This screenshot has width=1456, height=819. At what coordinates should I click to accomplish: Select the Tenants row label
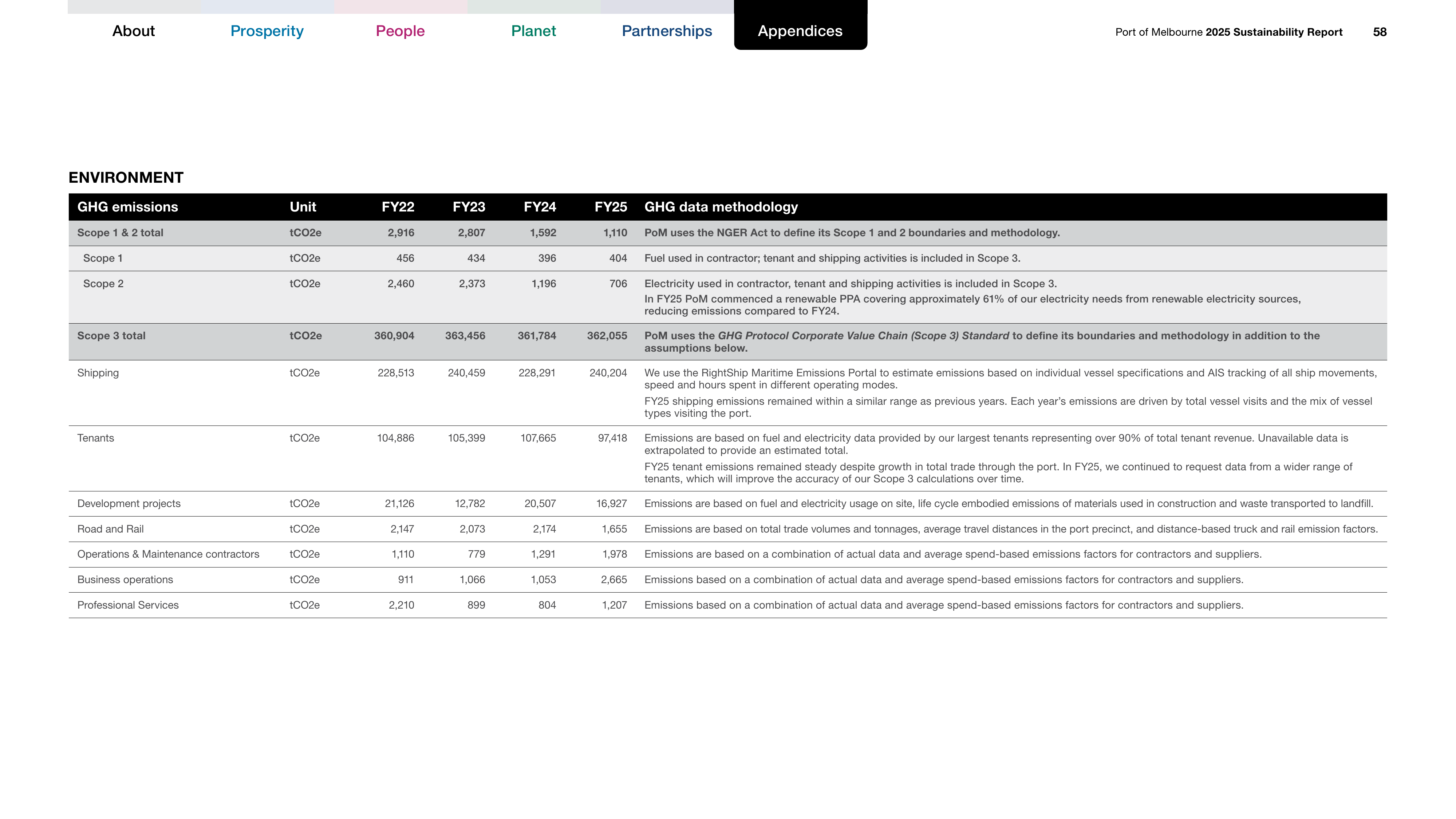[95, 438]
